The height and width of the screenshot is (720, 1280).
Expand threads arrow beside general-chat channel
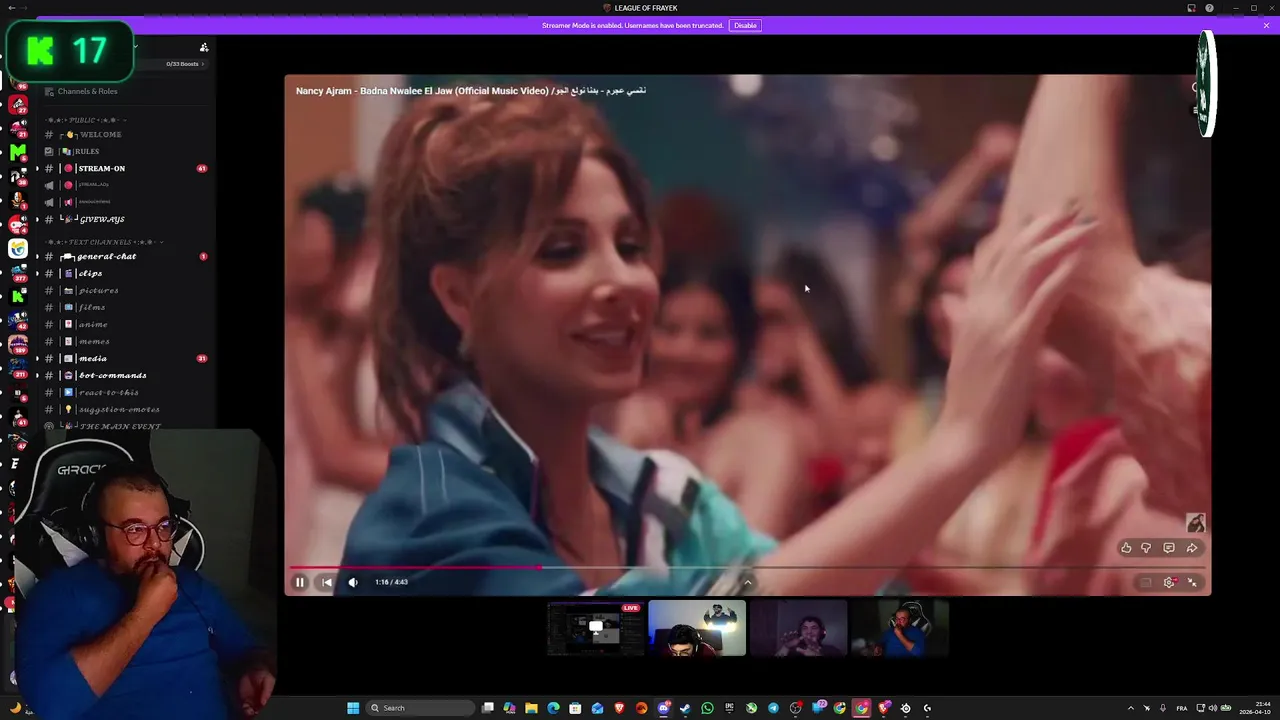(x=38, y=256)
